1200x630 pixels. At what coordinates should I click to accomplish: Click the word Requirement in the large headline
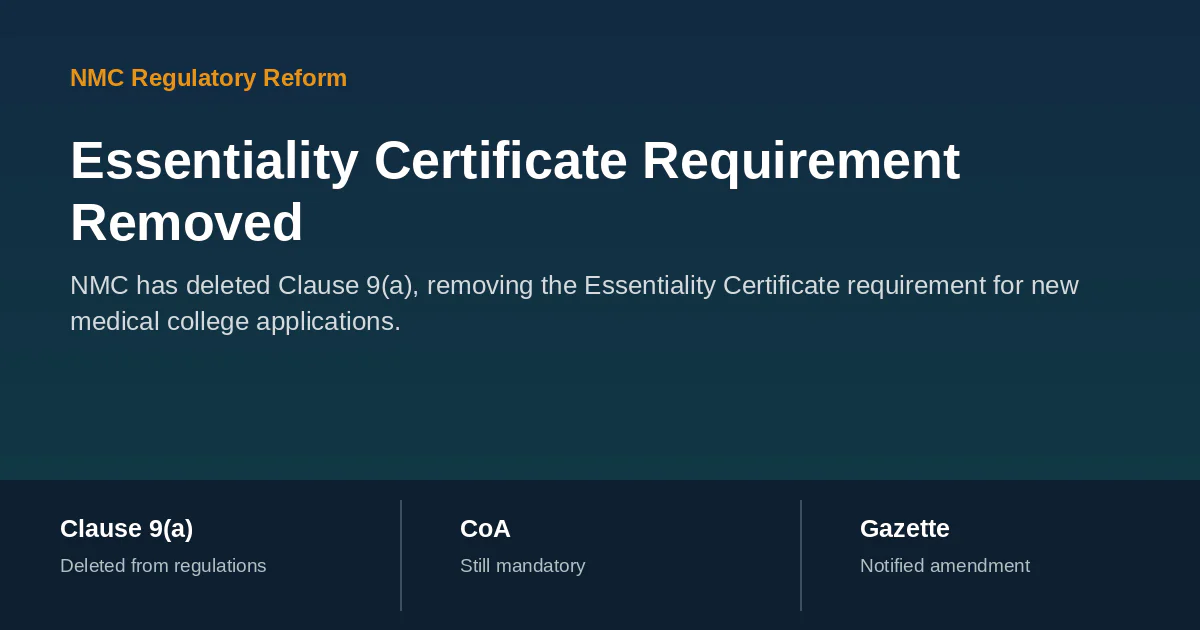[x=801, y=162]
